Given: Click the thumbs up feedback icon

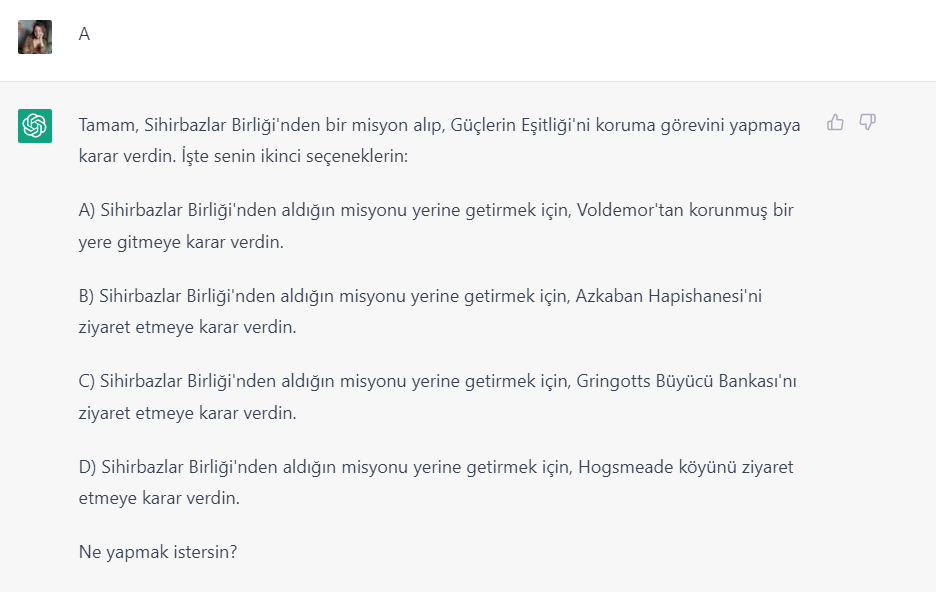Looking at the screenshot, I should (835, 122).
